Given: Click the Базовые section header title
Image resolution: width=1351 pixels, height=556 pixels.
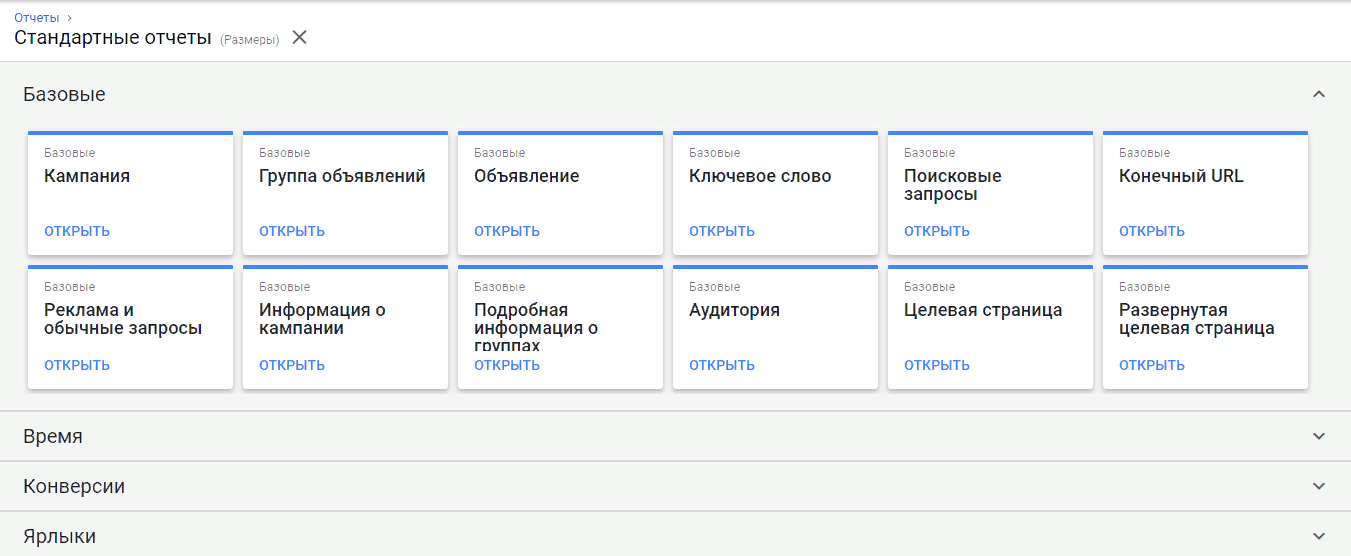Looking at the screenshot, I should (x=64, y=94).
